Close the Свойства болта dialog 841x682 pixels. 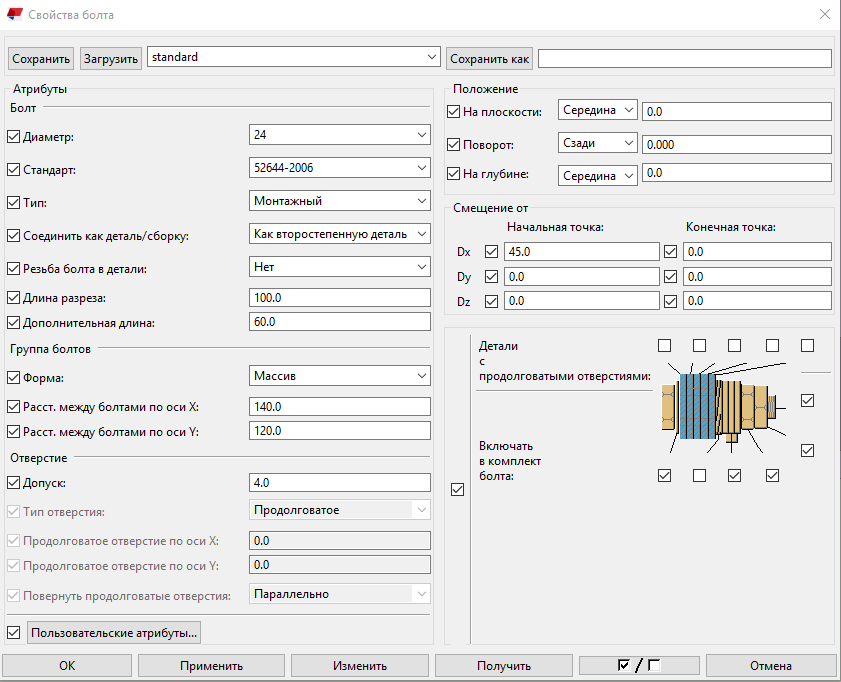(x=823, y=15)
